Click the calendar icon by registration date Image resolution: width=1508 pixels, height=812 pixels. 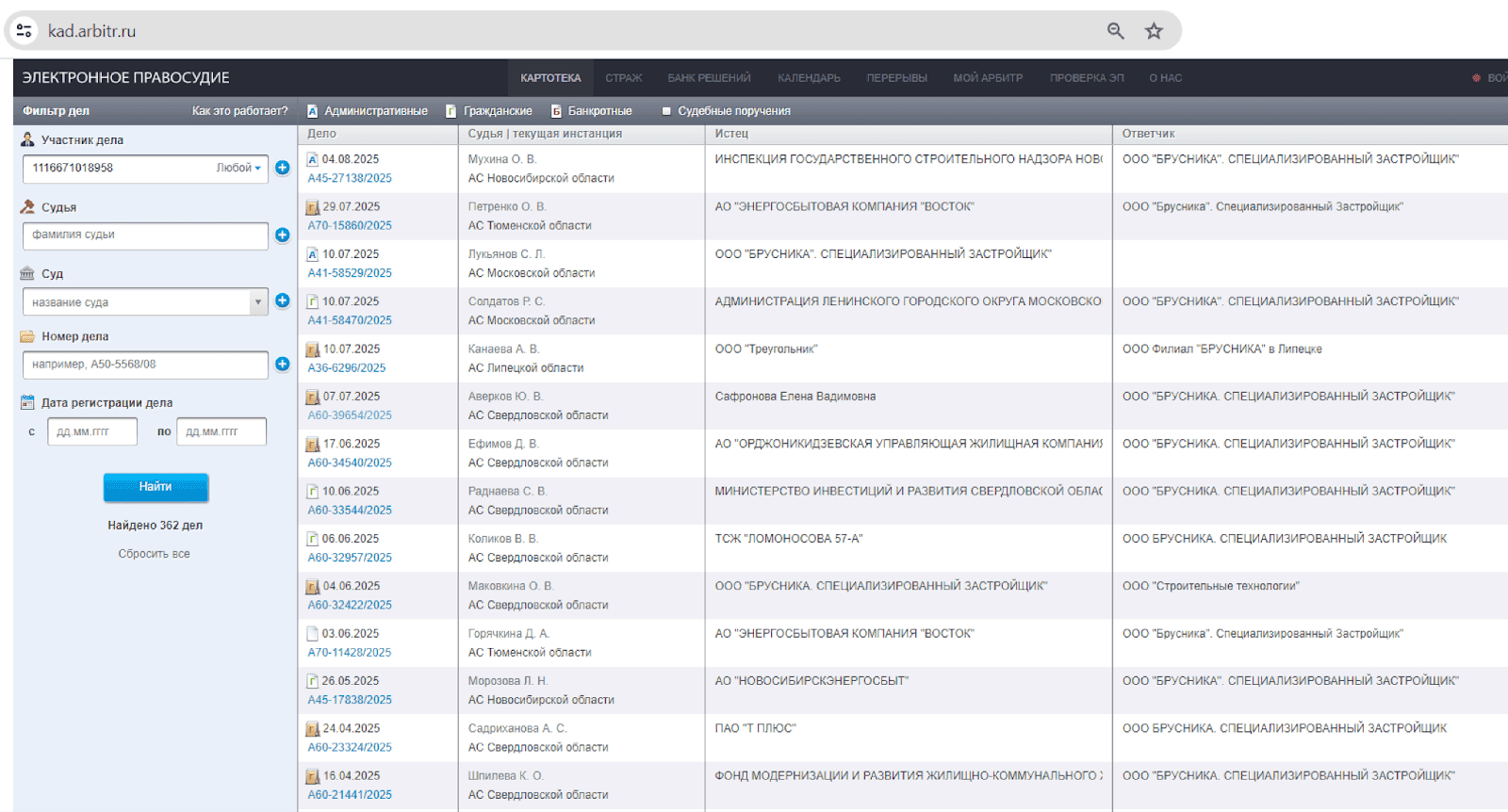tap(27, 402)
